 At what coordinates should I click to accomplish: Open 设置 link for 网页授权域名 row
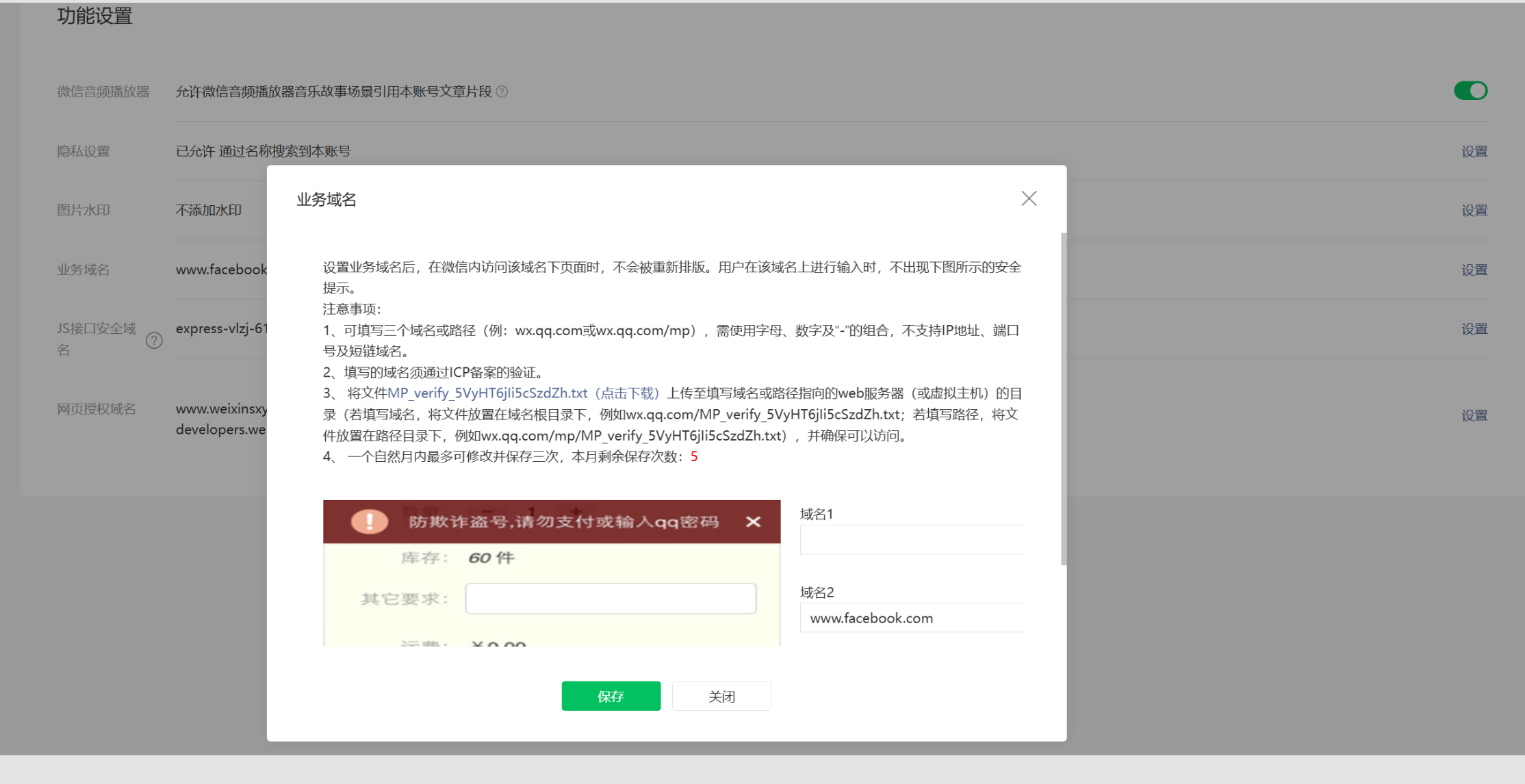[1474, 415]
